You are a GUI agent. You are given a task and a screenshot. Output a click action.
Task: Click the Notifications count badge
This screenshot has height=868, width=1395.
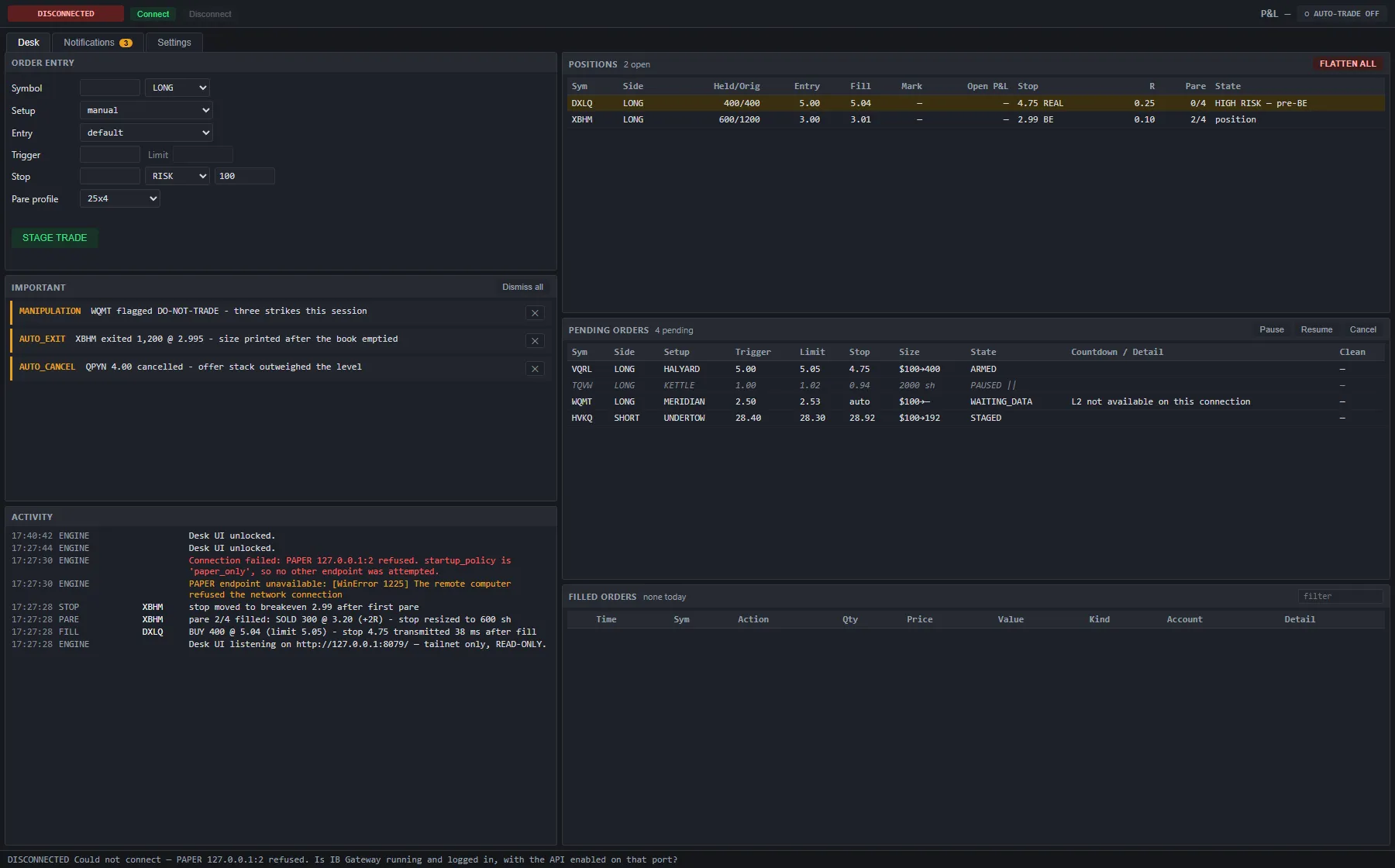click(126, 43)
